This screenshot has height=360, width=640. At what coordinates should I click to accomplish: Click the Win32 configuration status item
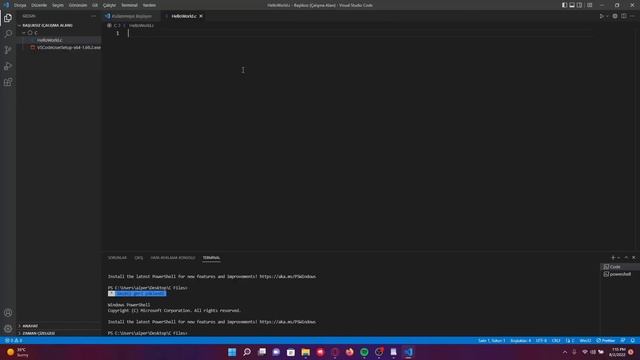585,340
